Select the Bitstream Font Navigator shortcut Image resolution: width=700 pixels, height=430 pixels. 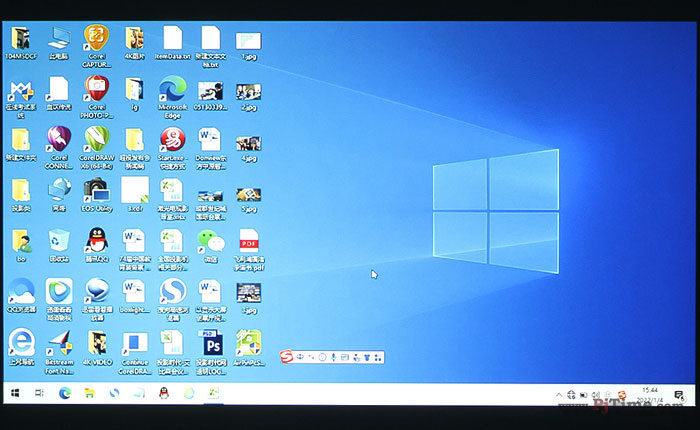pyautogui.click(x=59, y=343)
